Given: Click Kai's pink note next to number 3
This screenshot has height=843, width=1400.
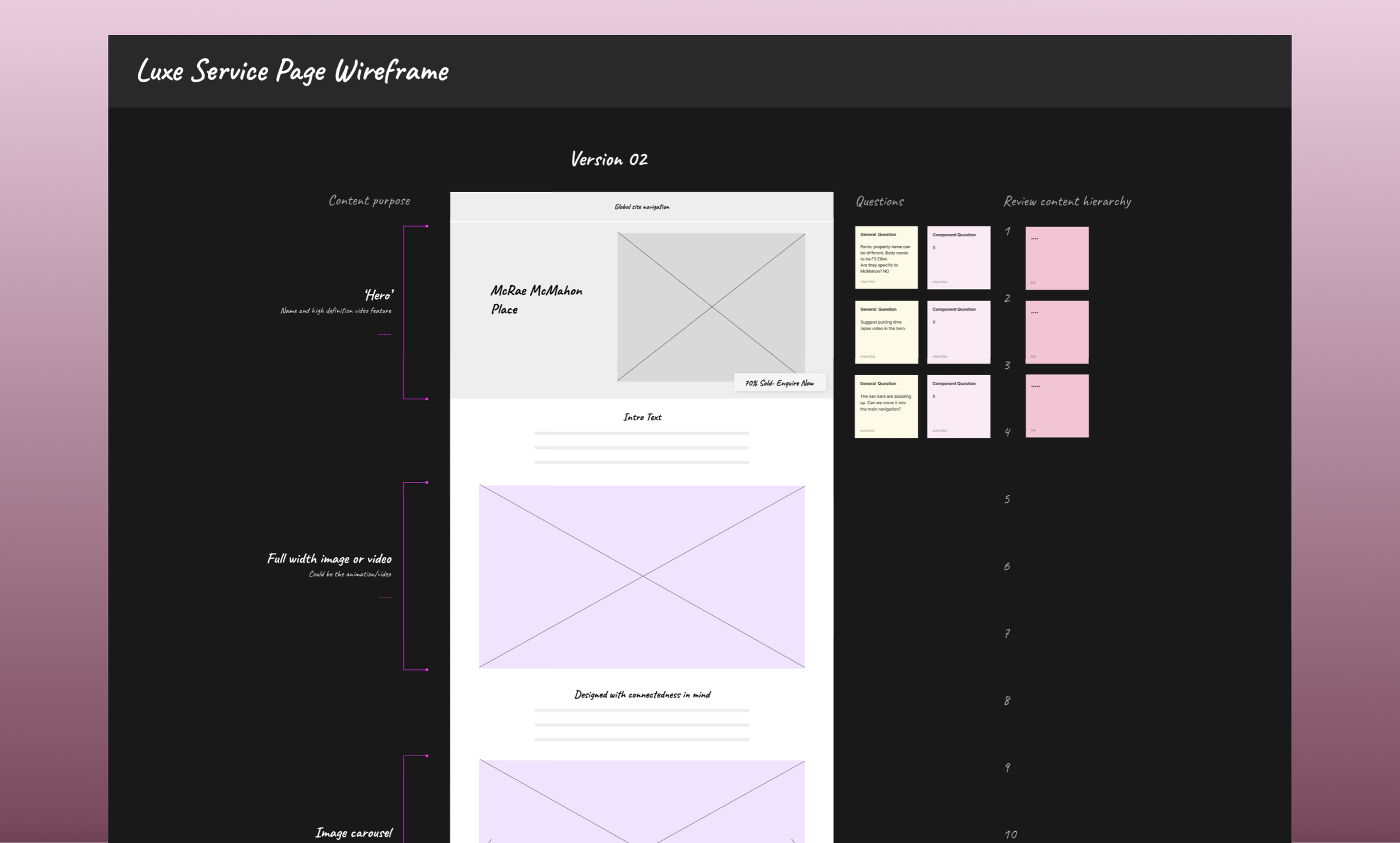Looking at the screenshot, I should coord(1057,406).
